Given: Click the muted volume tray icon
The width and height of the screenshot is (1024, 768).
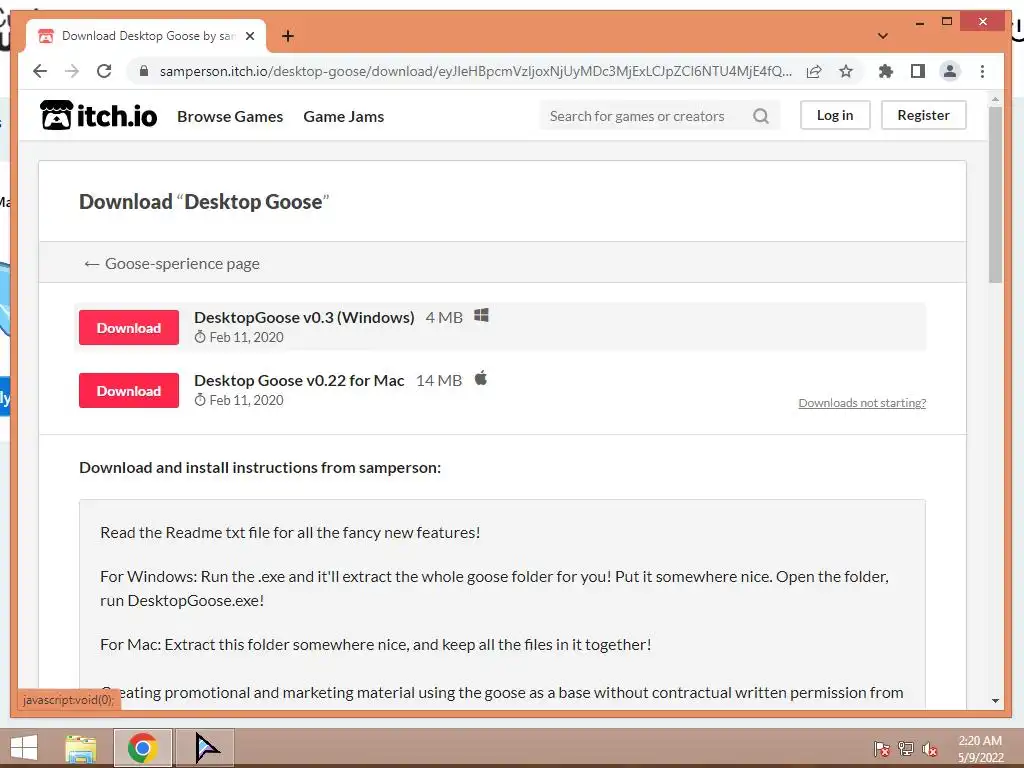Looking at the screenshot, I should coord(930,748).
